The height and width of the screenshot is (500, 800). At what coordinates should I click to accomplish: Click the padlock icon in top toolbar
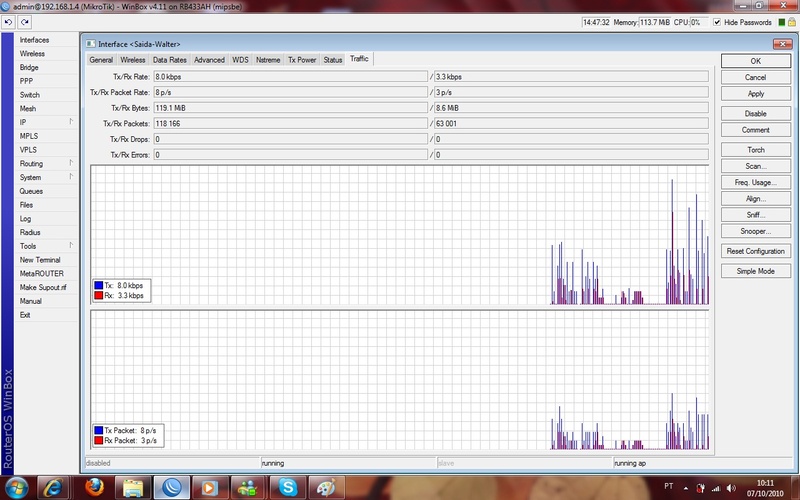coord(791,22)
